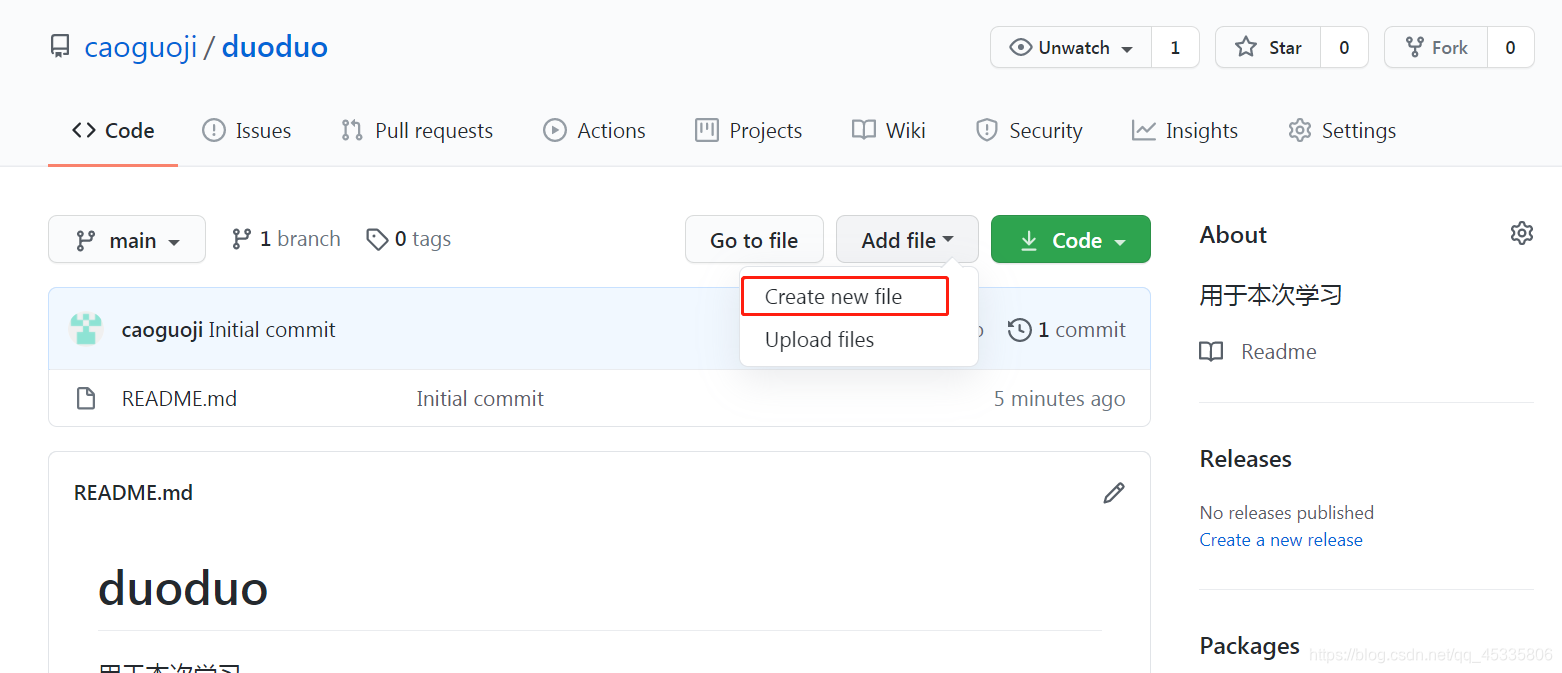Select Upload files menu item
Image resolution: width=1562 pixels, height=673 pixels.
click(x=858, y=340)
